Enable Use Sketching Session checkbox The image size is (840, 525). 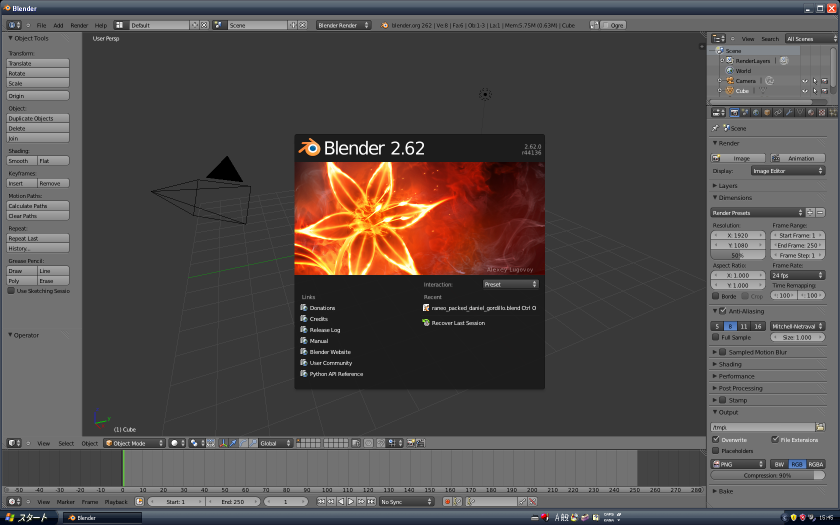pyautogui.click(x=11, y=290)
